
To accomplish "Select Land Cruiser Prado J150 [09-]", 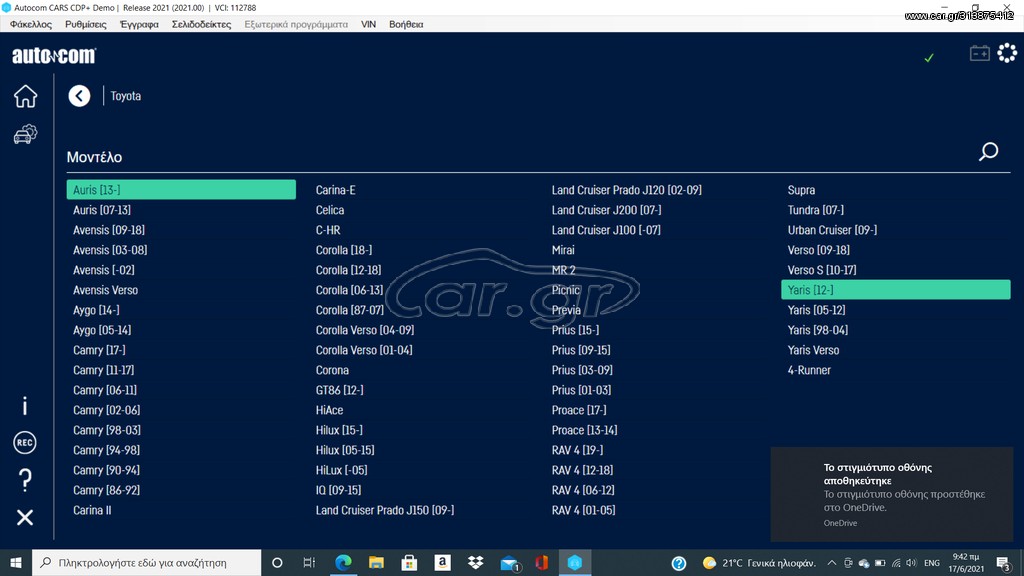I will pos(385,510).
